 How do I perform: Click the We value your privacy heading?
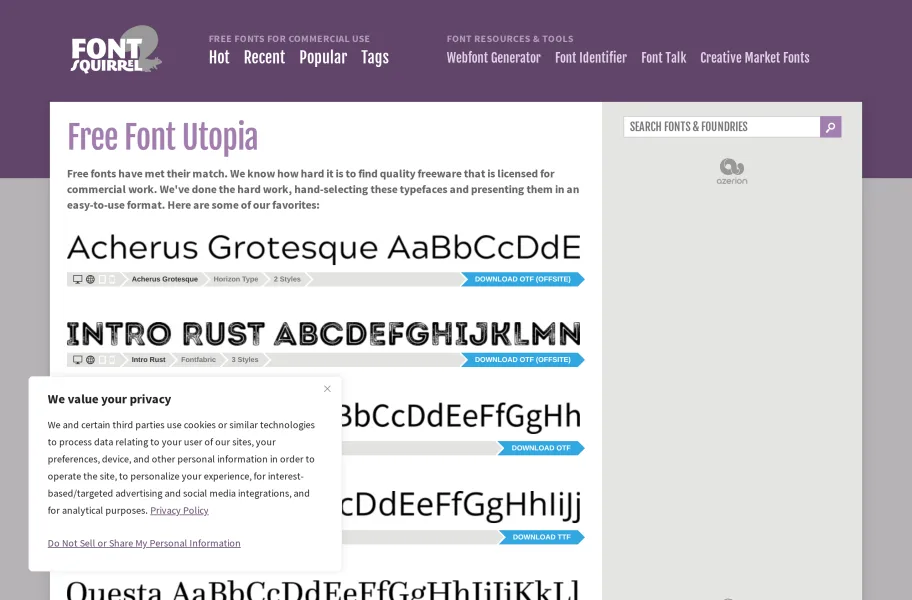[109, 399]
